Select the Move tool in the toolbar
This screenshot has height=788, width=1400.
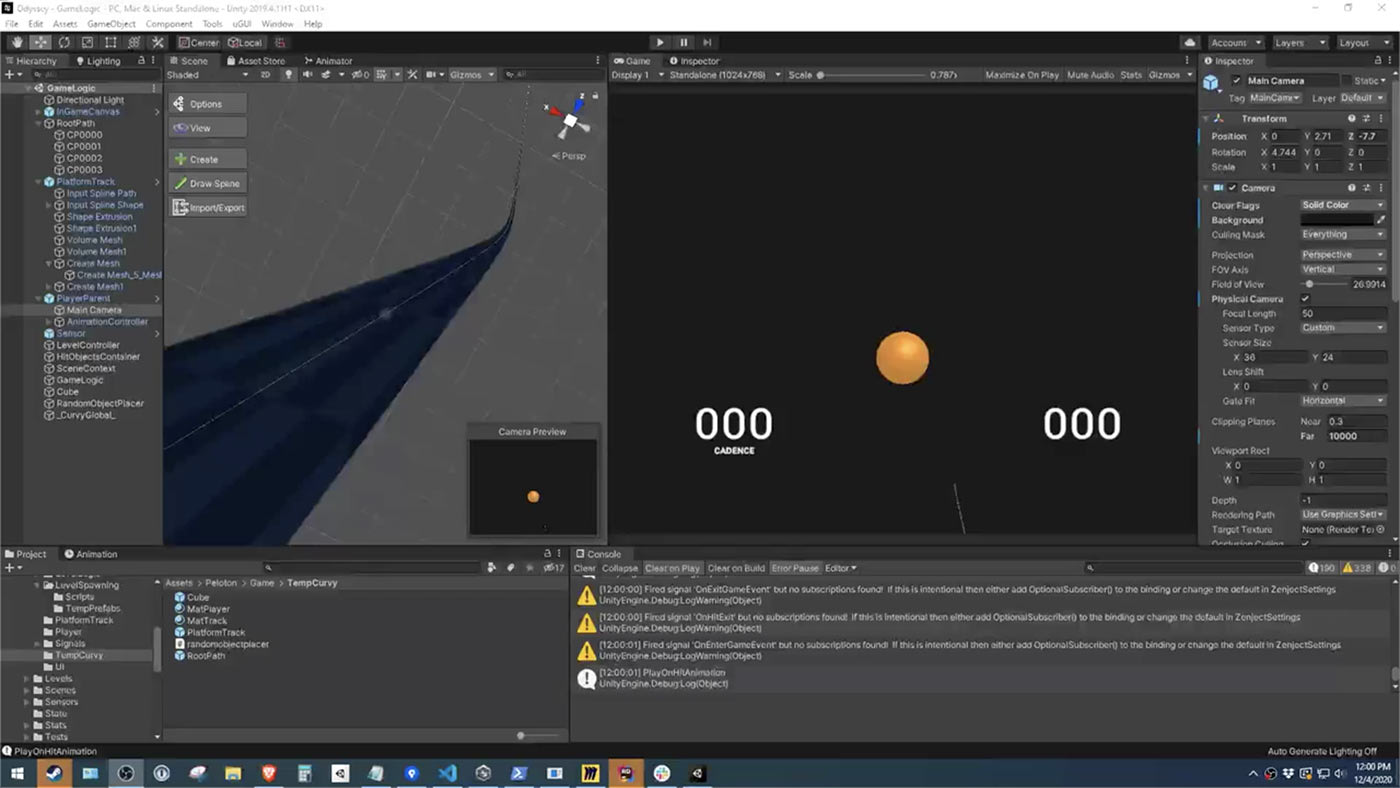[x=41, y=43]
